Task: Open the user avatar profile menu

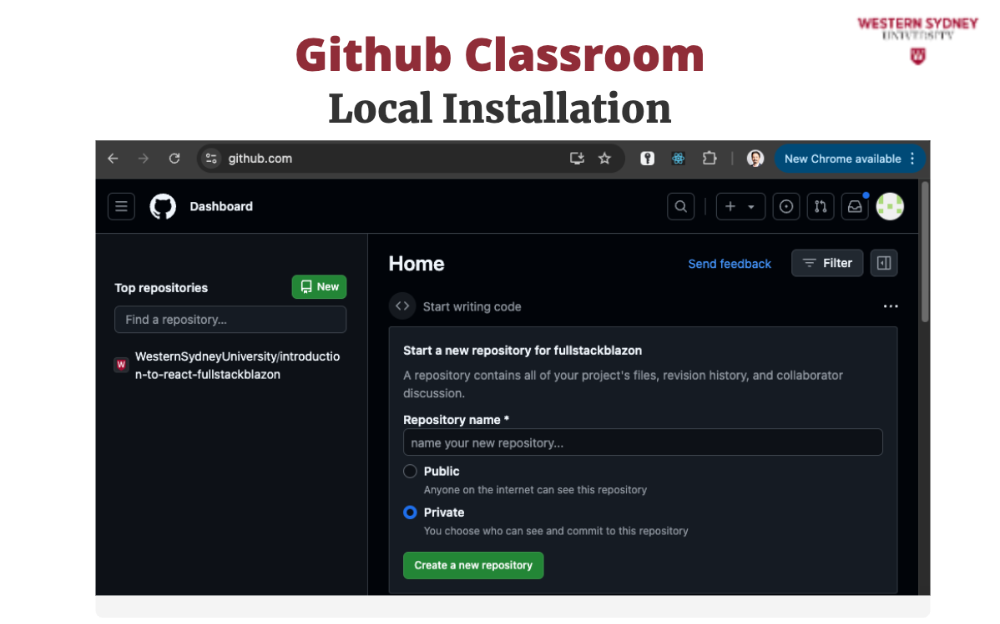Action: coord(889,207)
